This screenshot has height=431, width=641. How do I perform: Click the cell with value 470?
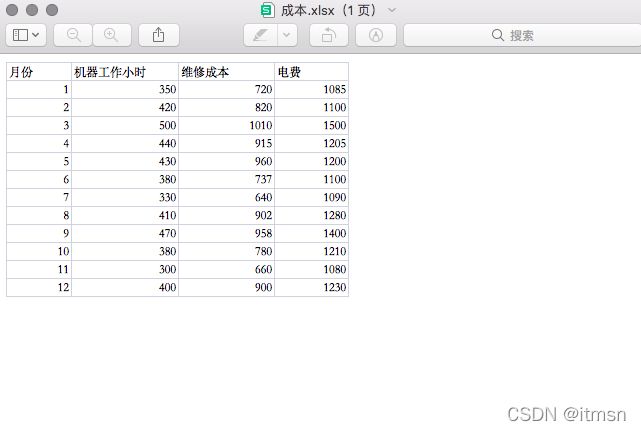[125, 233]
